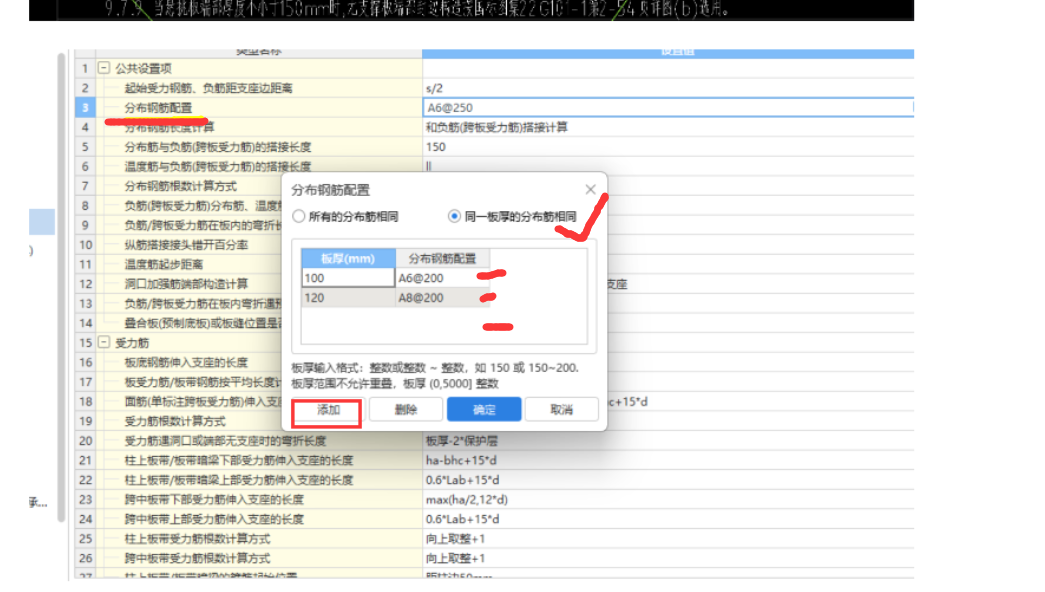This screenshot has height=592, width=1045.
Task: Click 取消 to cancel the dialog
Action: coord(562,409)
